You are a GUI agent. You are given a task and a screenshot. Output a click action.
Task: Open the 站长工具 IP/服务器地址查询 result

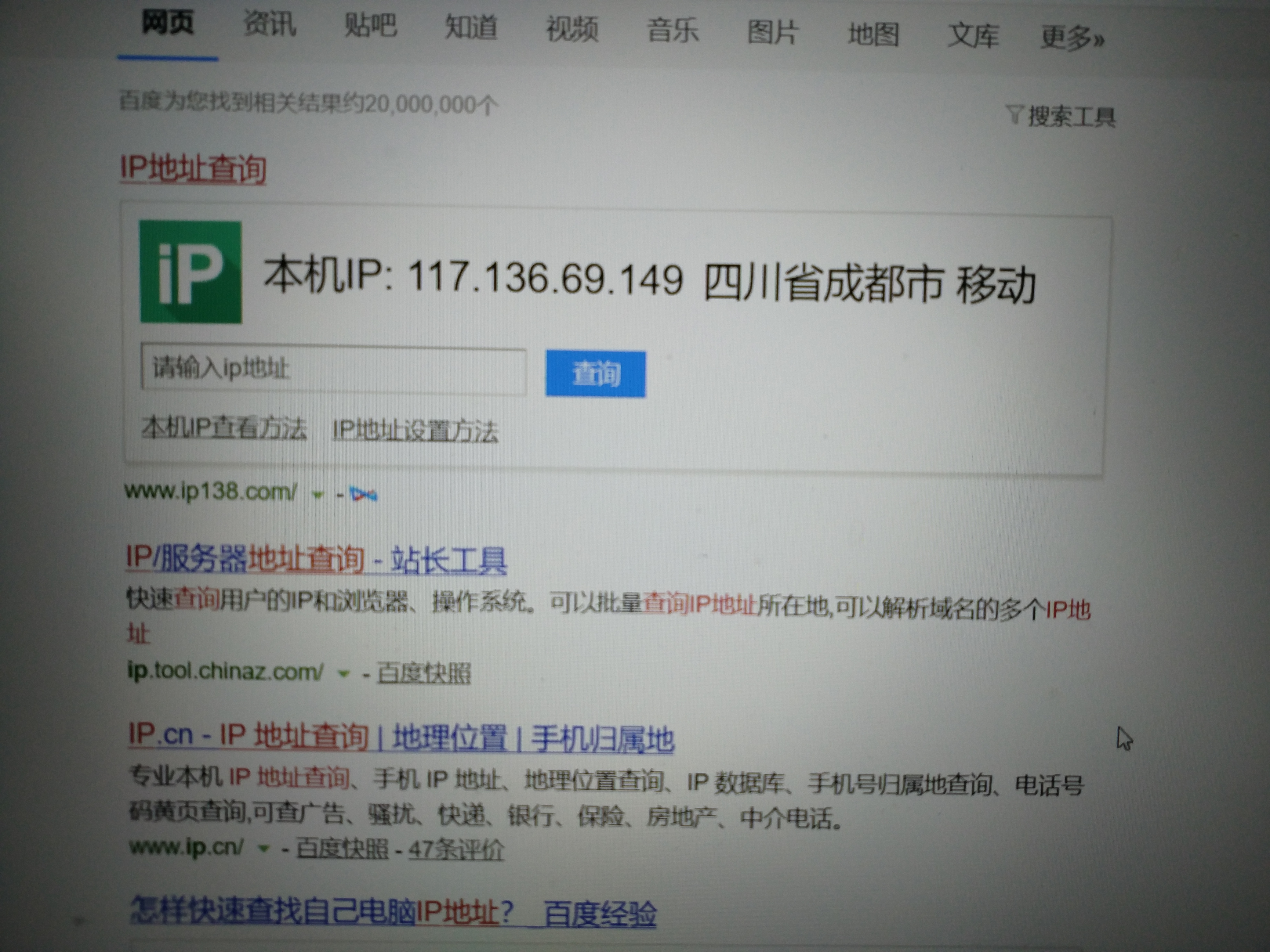pyautogui.click(x=316, y=559)
